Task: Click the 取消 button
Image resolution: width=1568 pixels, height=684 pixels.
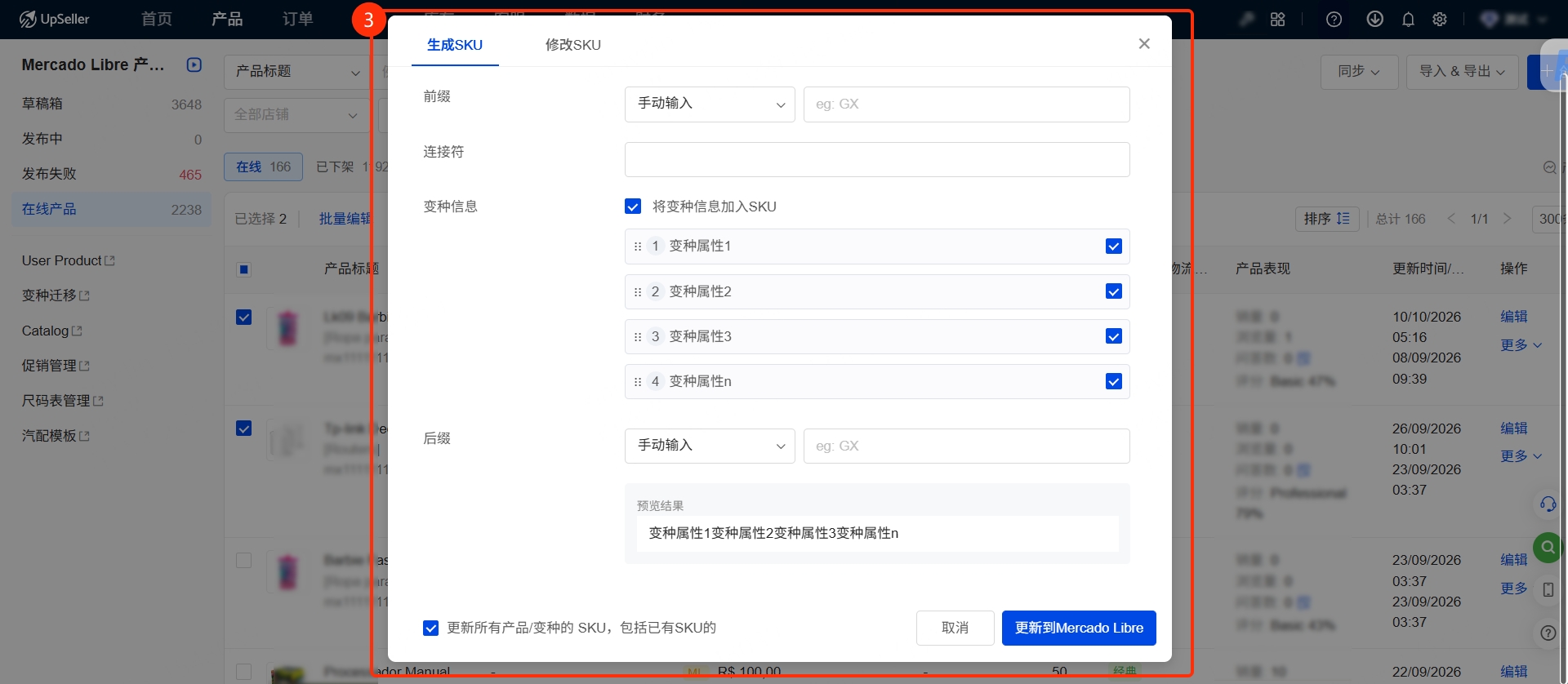Action: coord(955,628)
